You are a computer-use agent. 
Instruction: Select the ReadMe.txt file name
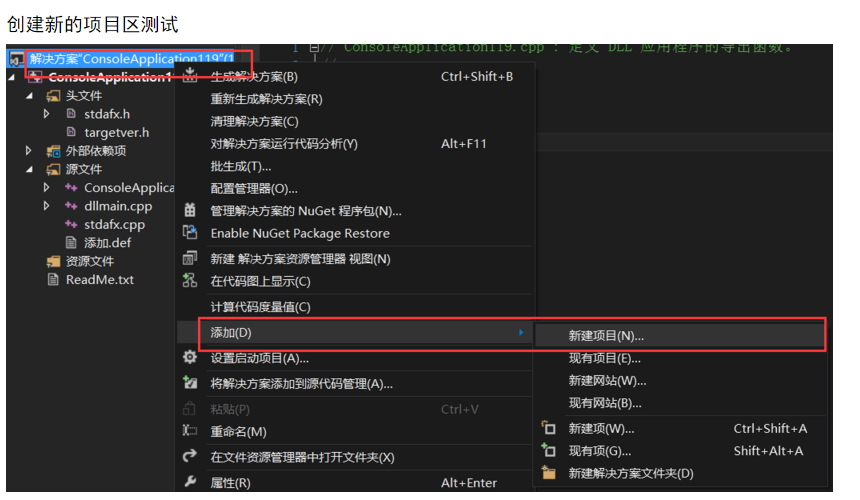(100, 280)
